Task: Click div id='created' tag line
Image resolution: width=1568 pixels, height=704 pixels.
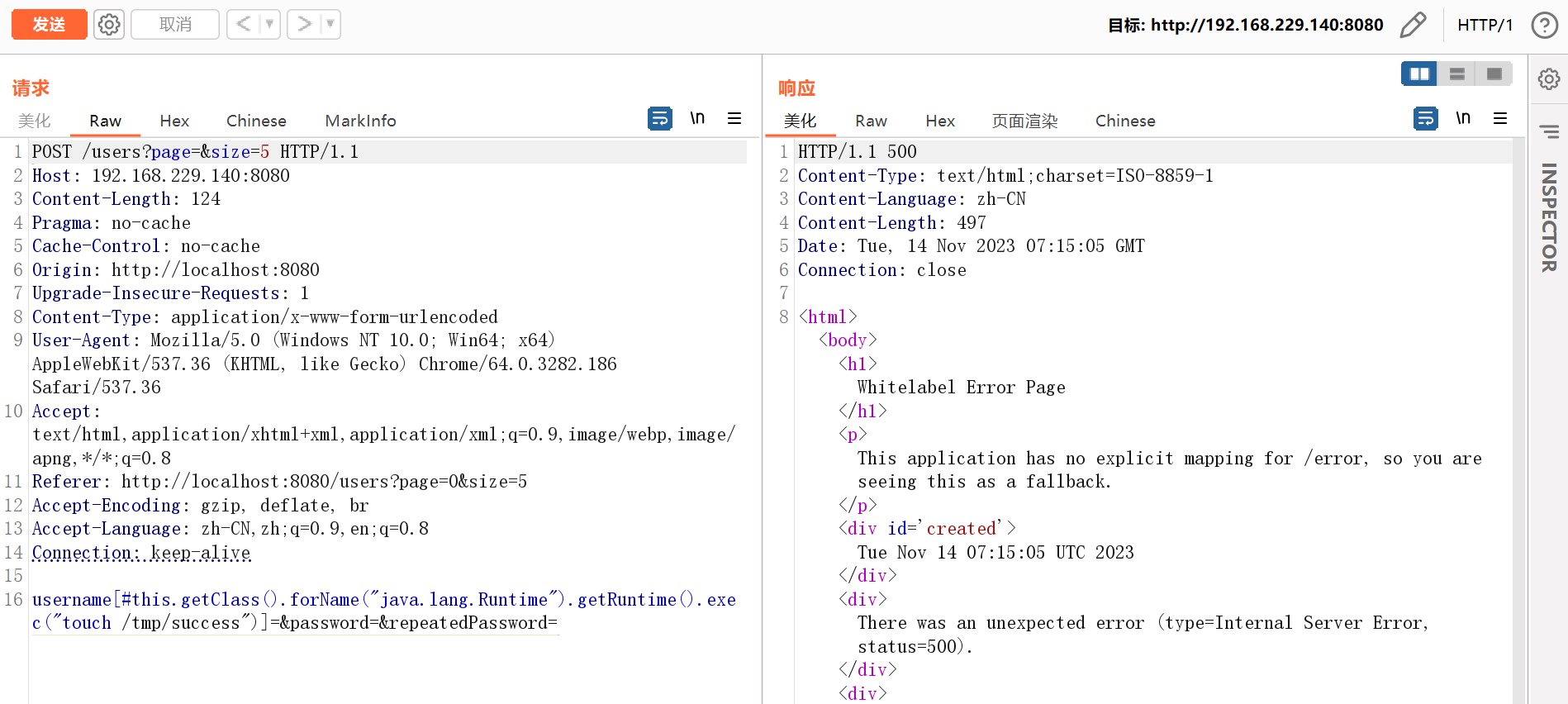Action: pos(927,529)
